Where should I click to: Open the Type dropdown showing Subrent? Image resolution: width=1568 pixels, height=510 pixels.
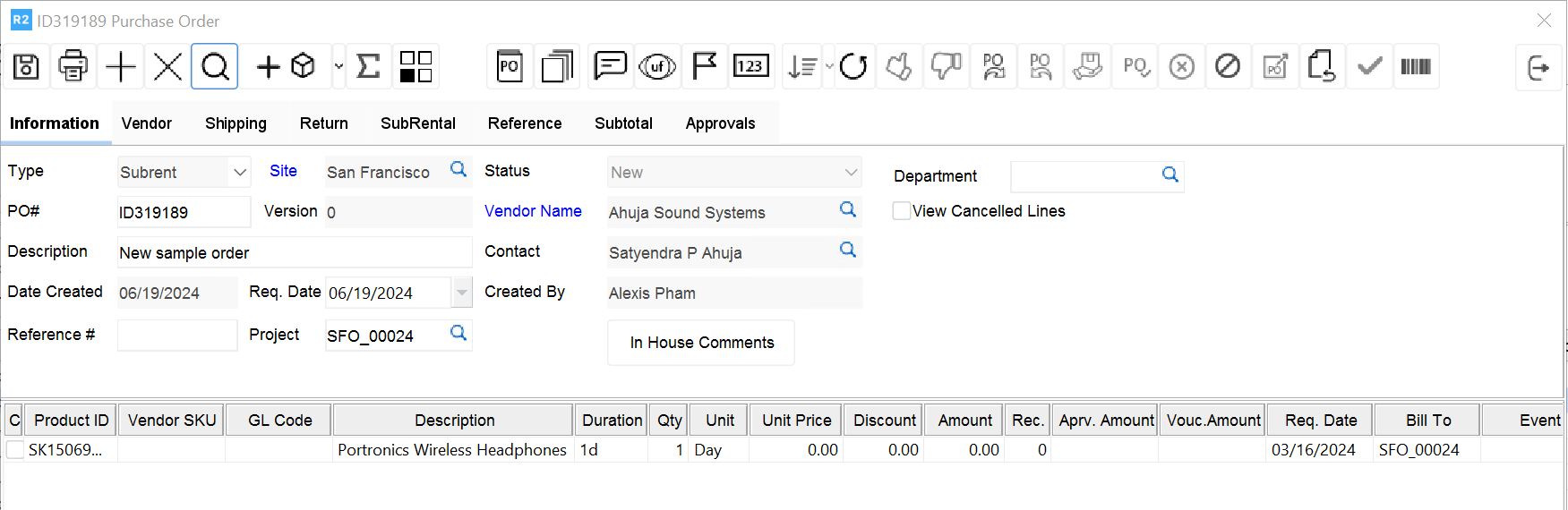point(239,172)
